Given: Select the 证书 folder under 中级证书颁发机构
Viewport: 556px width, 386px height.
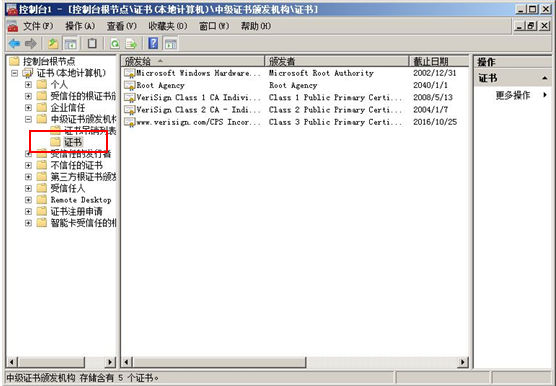Looking at the screenshot, I should pos(73,142).
